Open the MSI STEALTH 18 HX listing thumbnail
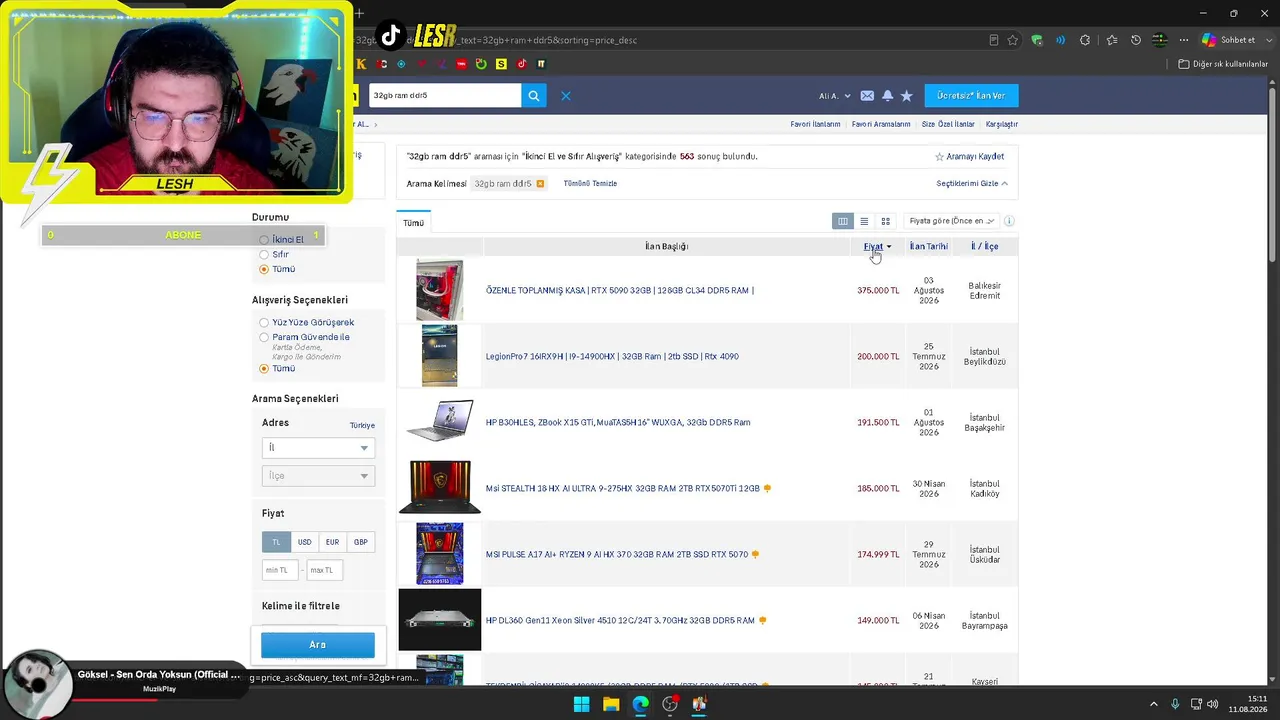This screenshot has height=720, width=1280. click(440, 487)
